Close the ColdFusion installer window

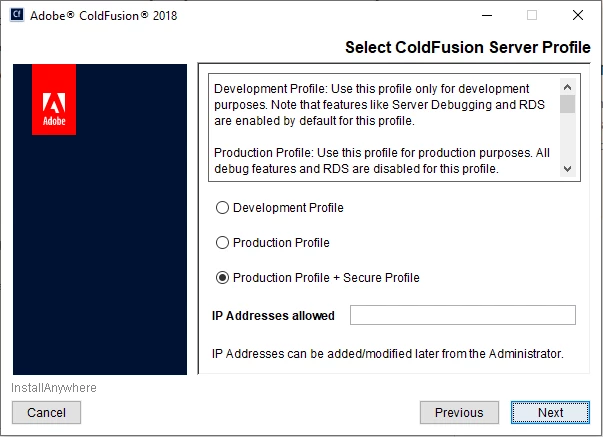pos(578,15)
